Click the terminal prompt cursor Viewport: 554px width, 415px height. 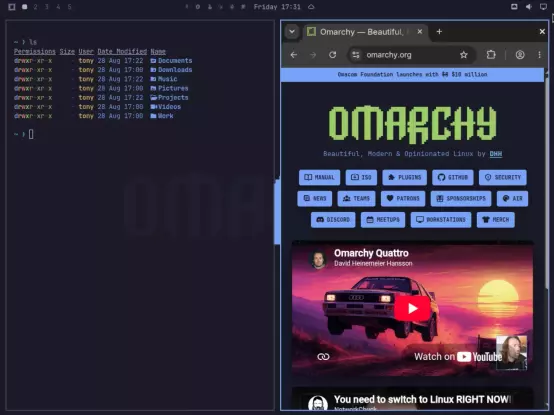pos(31,134)
